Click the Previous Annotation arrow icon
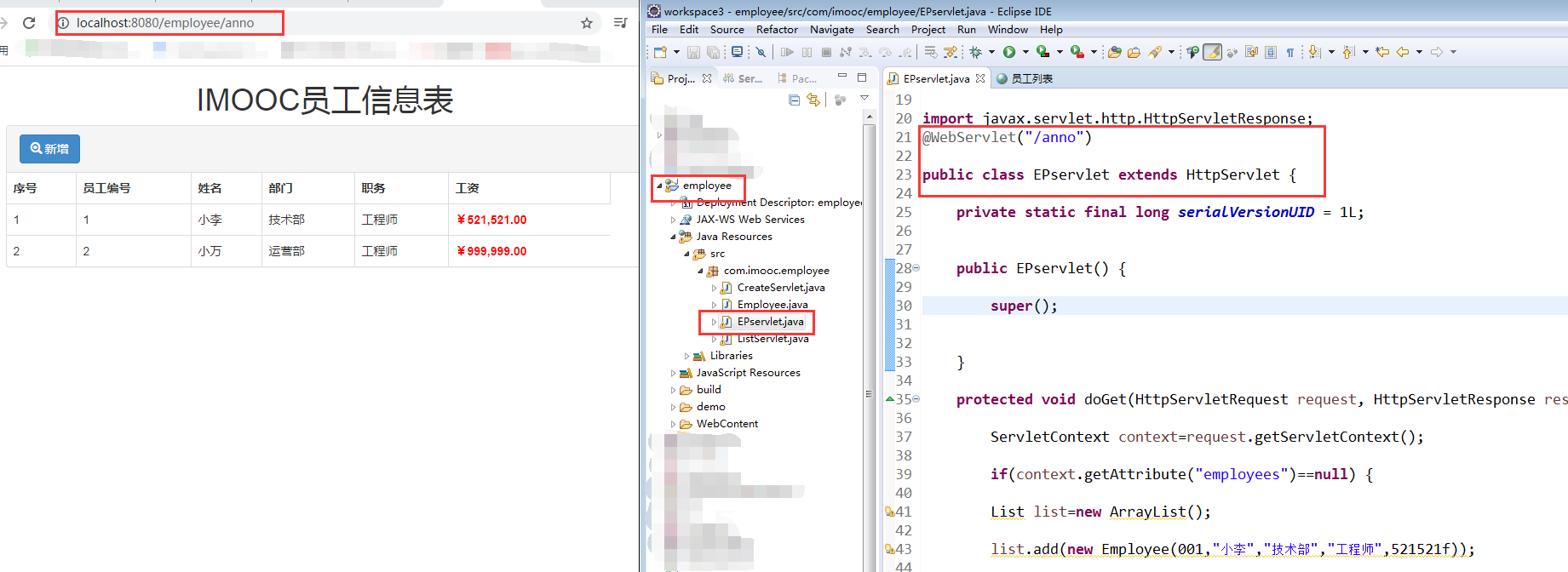The width and height of the screenshot is (1568, 572). pyautogui.click(x=1348, y=52)
